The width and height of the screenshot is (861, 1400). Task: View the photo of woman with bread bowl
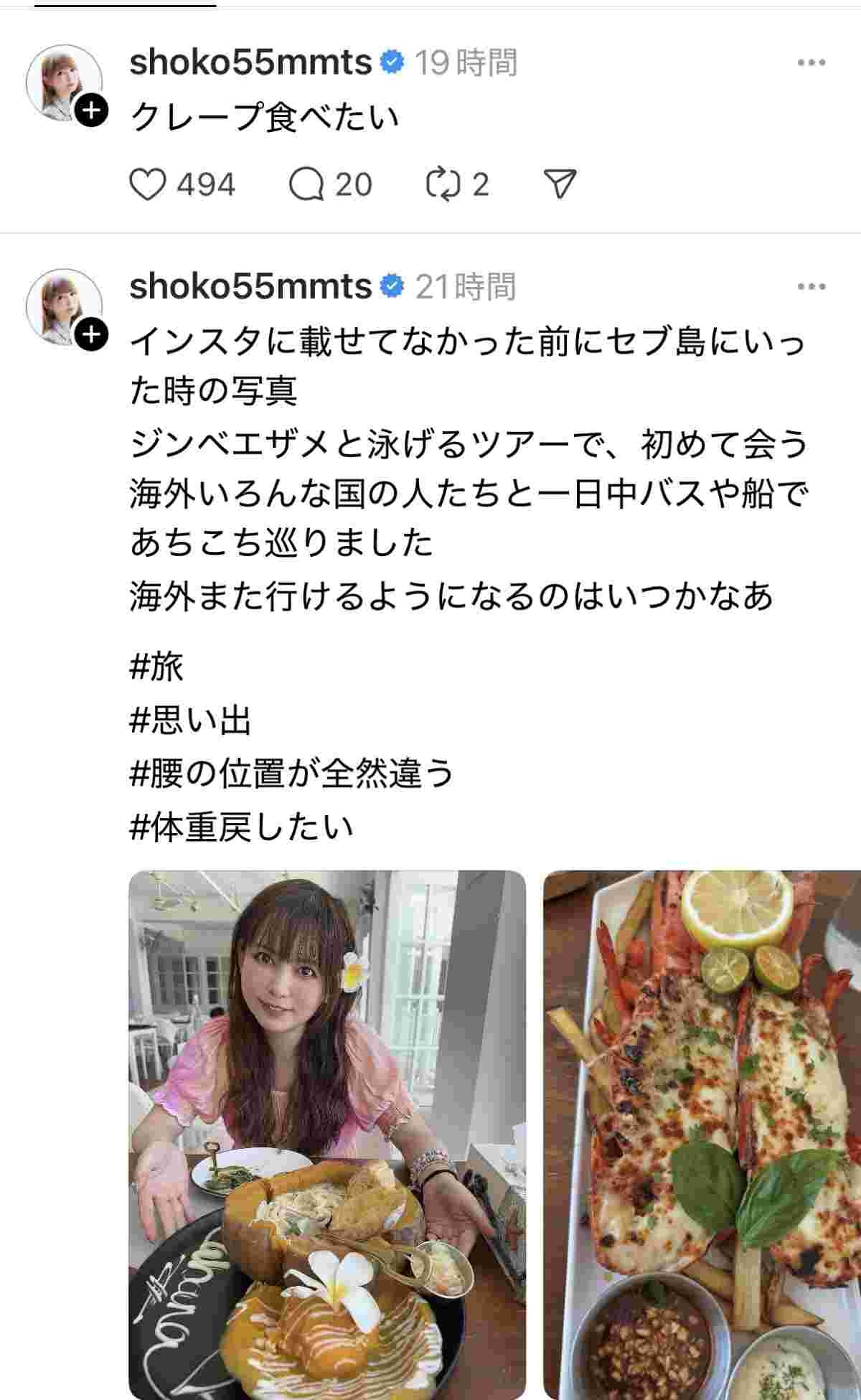click(327, 1134)
